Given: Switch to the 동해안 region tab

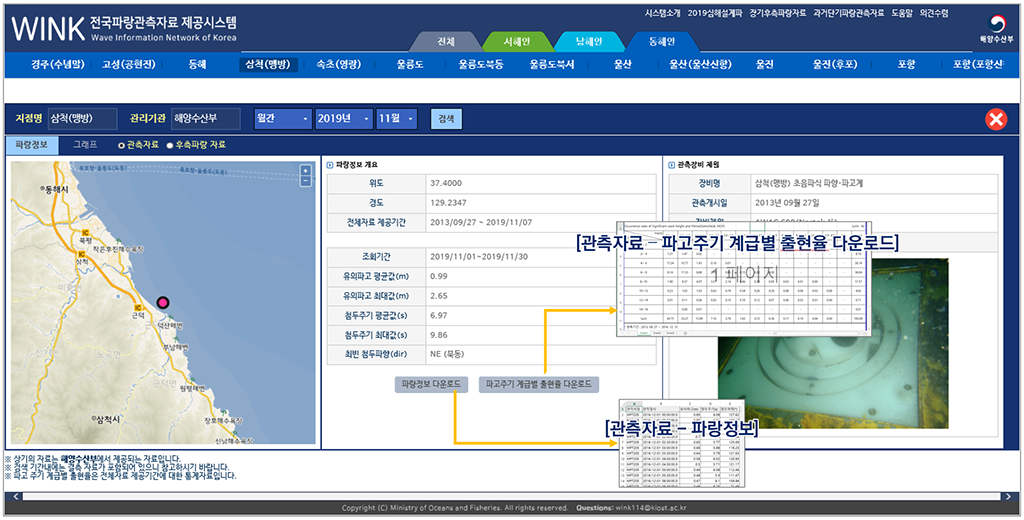Looking at the screenshot, I should [662, 42].
